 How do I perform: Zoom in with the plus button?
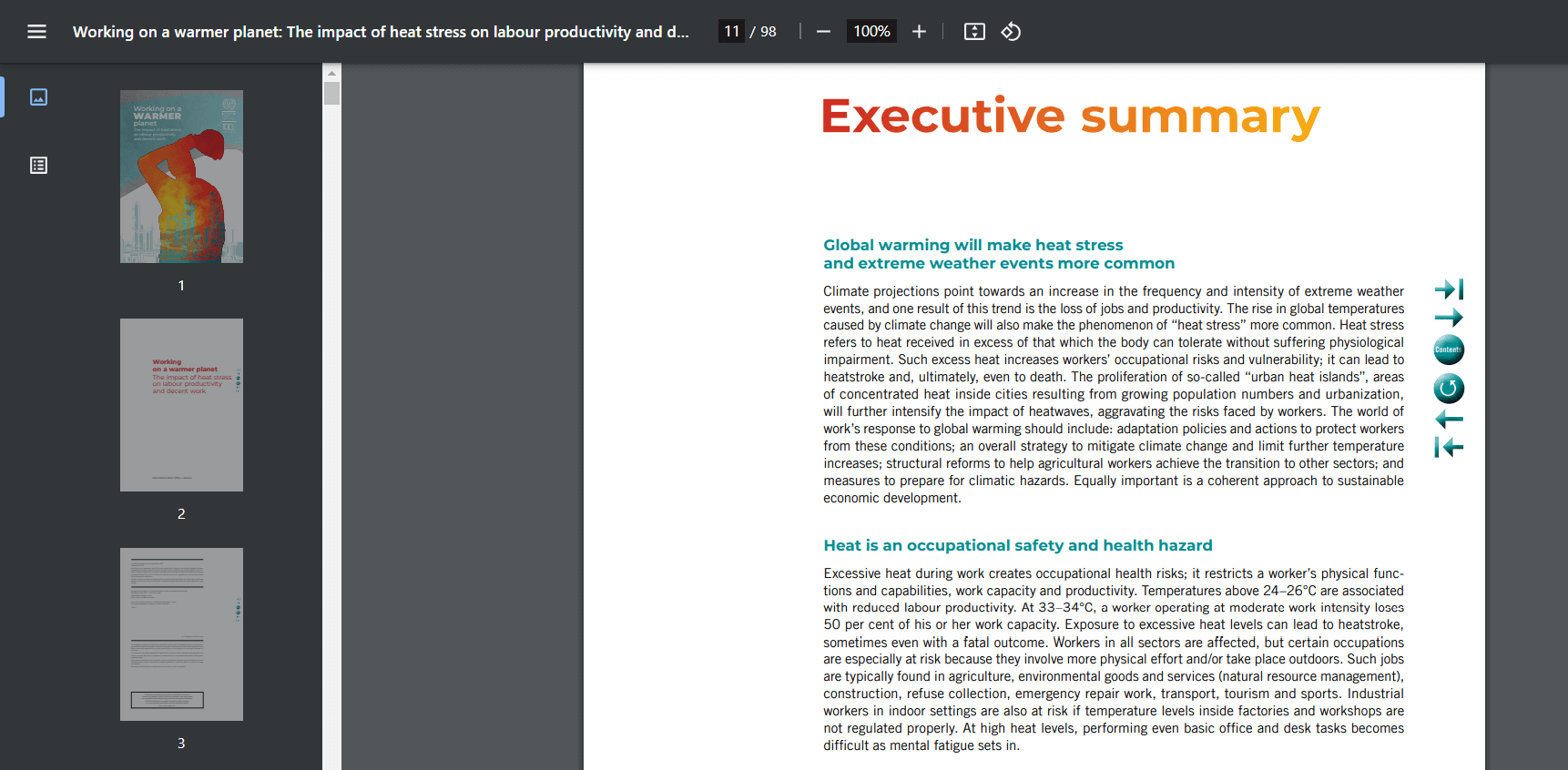click(919, 32)
